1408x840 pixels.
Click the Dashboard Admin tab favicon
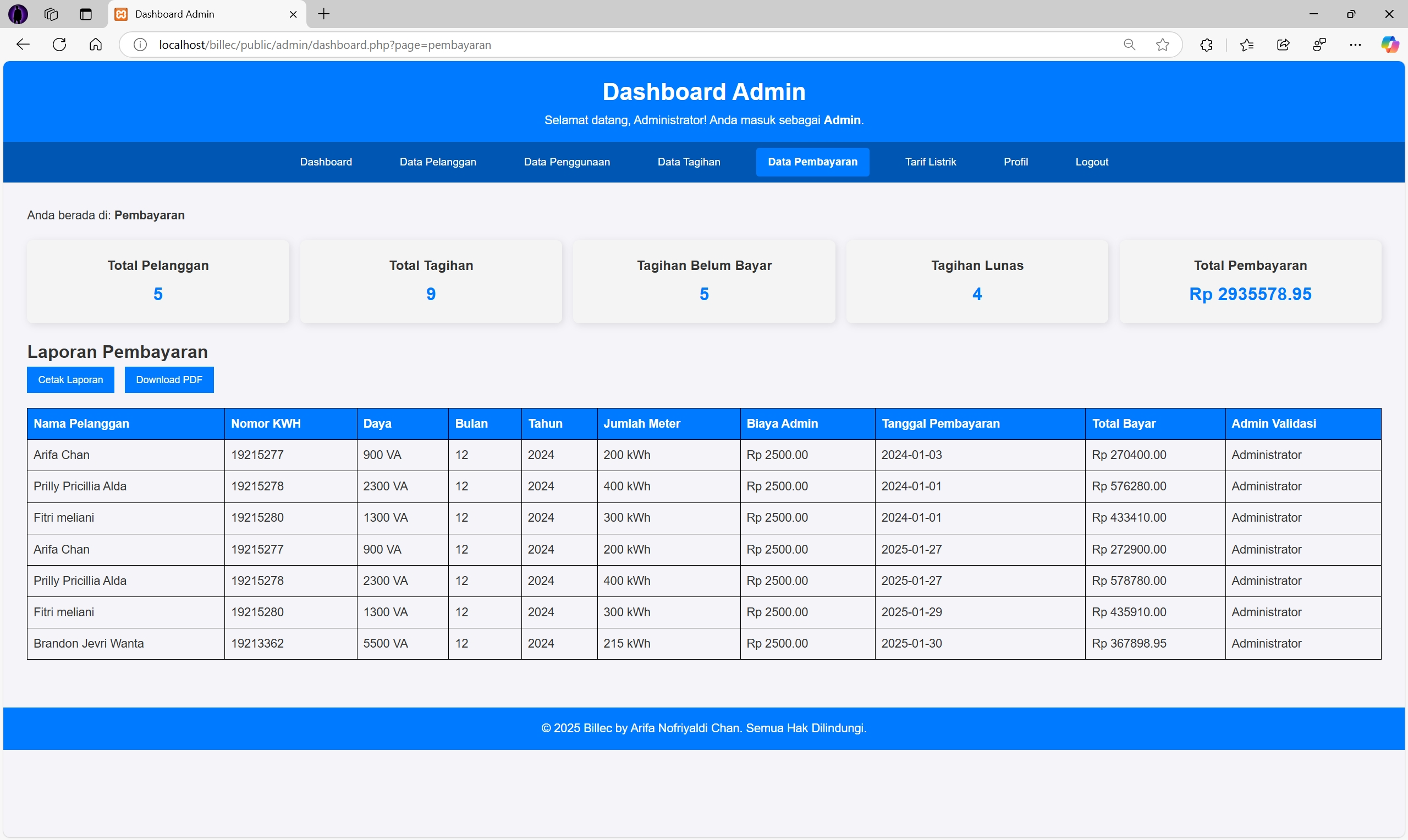coord(121,14)
